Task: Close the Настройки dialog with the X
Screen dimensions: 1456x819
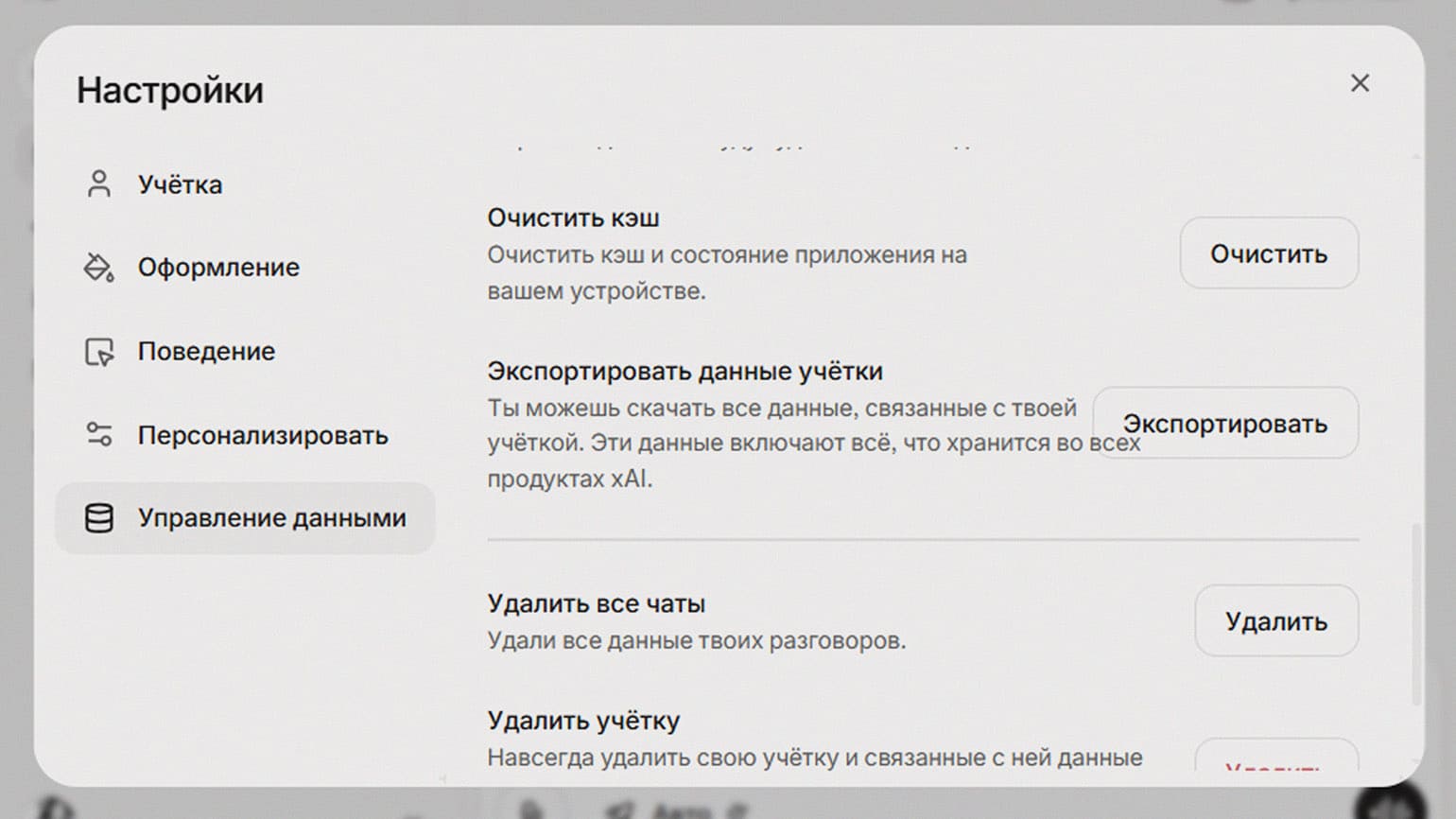Action: pos(1360,83)
